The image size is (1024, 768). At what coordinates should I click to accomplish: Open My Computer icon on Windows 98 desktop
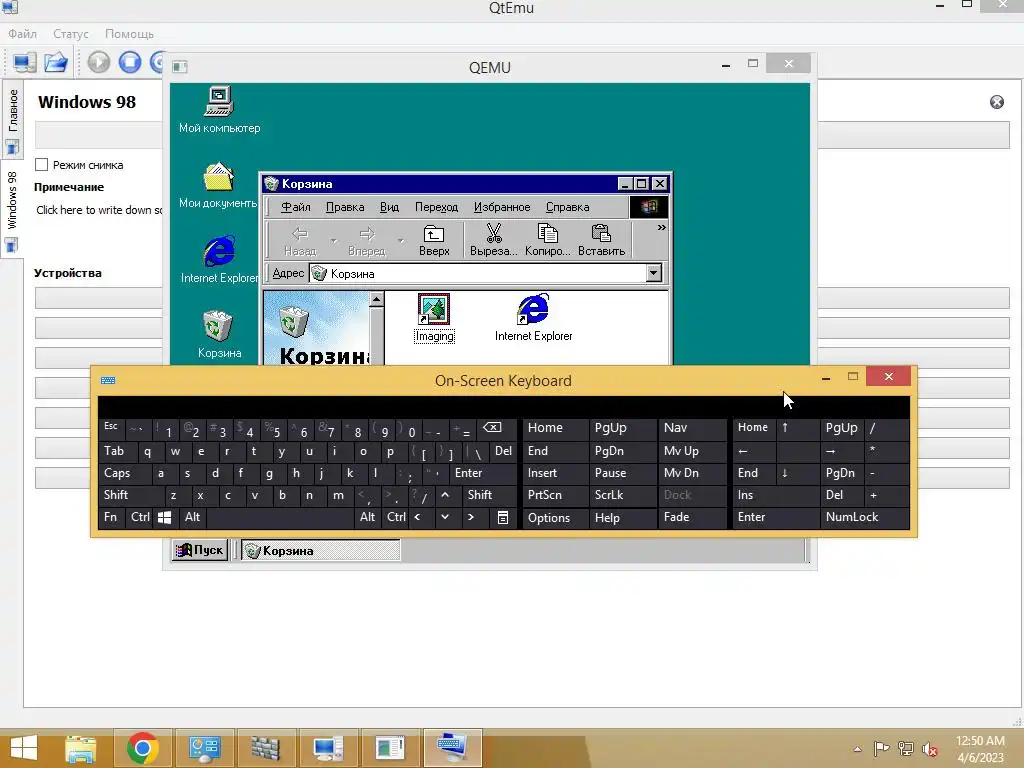tap(219, 109)
